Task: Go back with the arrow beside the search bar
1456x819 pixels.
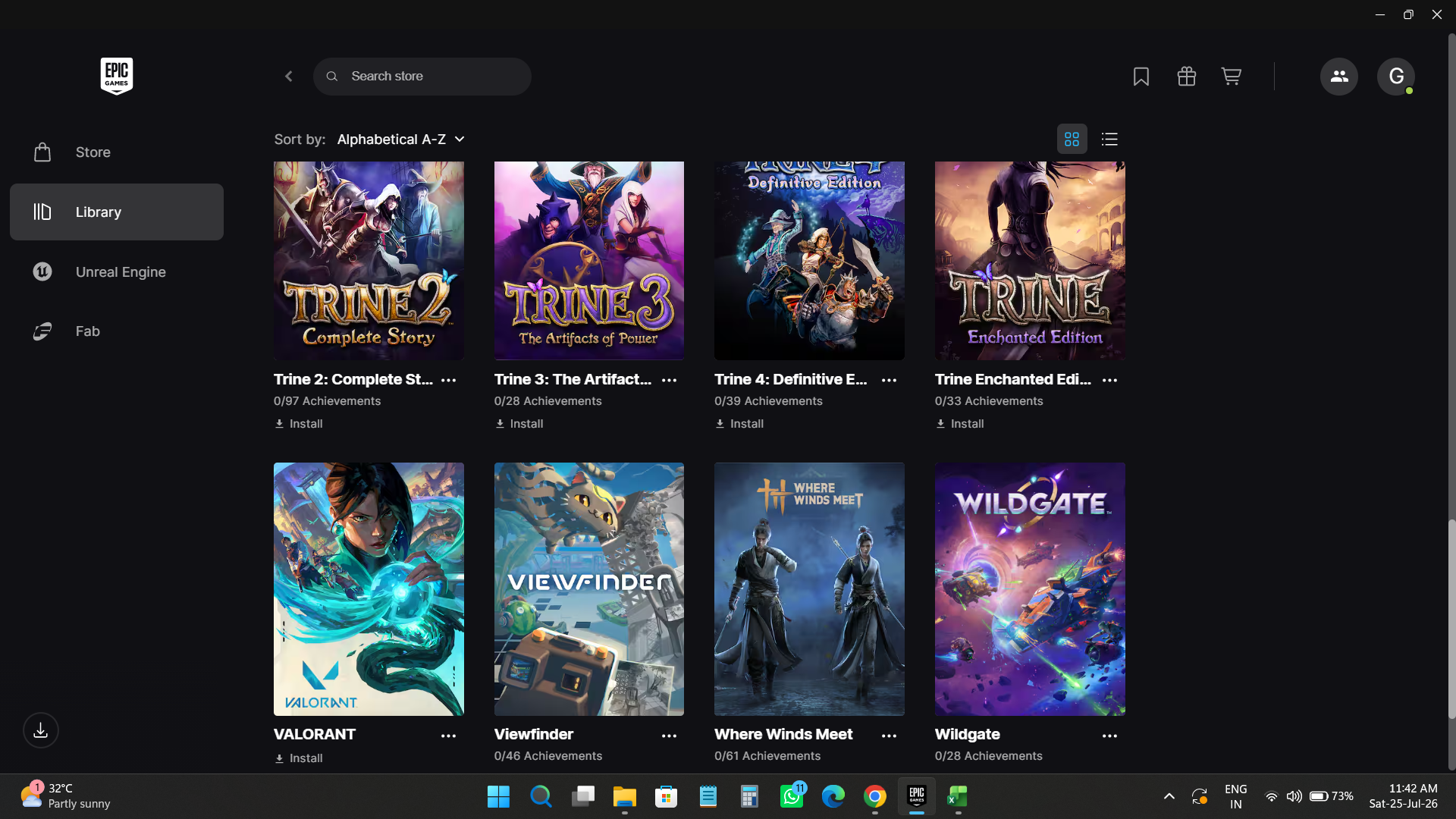Action: (x=289, y=77)
